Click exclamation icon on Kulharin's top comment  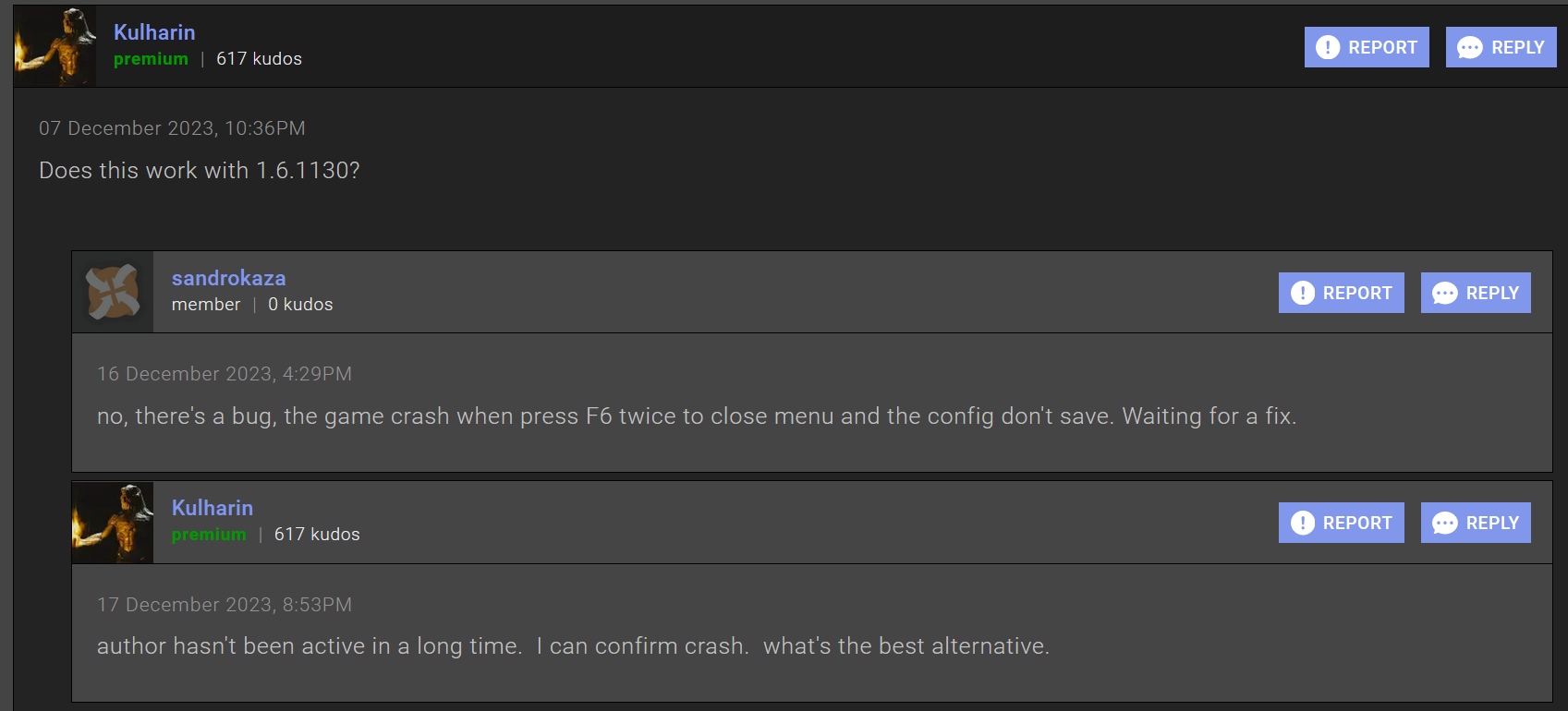pyautogui.click(x=1328, y=47)
